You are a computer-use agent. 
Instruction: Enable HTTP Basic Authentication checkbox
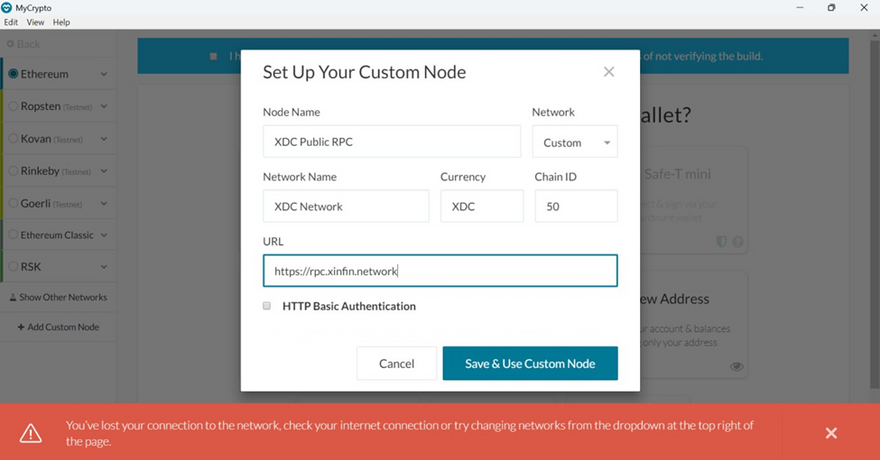(267, 306)
